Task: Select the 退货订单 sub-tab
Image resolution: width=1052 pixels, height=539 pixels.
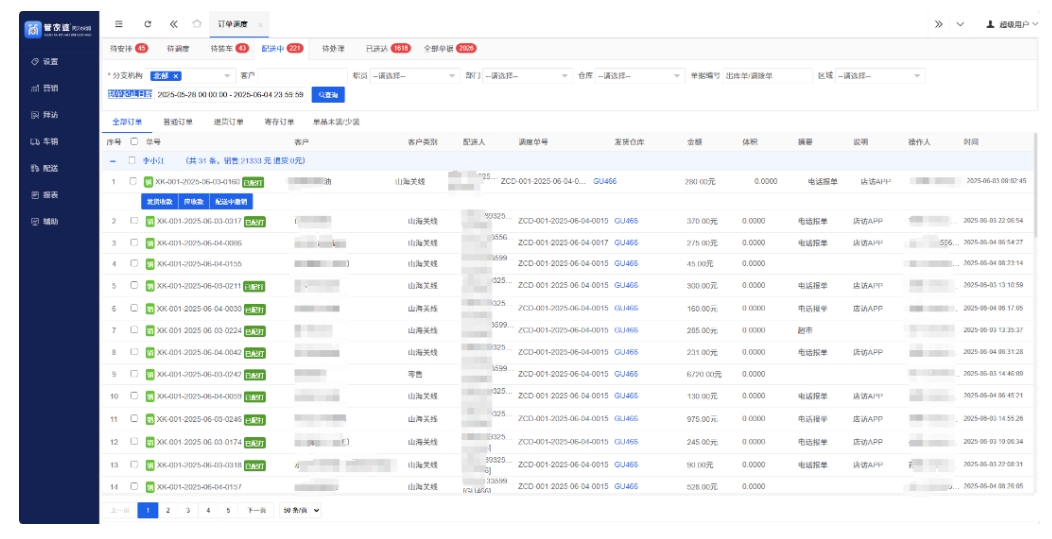Action: [229, 122]
